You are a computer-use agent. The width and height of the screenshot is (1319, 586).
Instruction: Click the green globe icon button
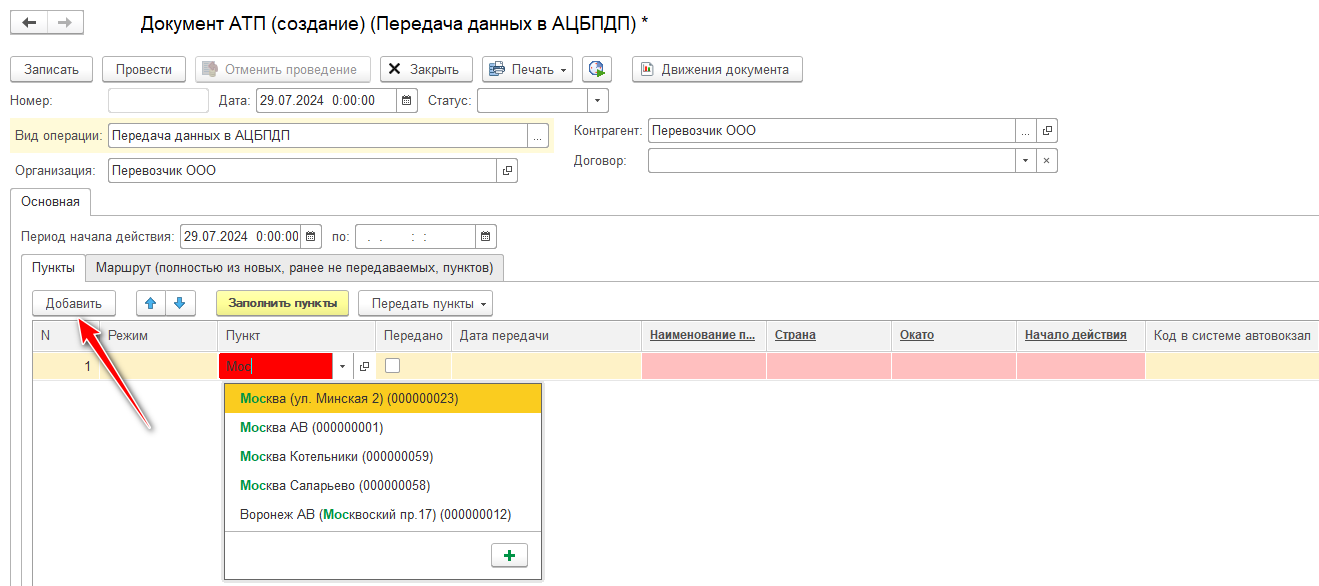click(597, 69)
